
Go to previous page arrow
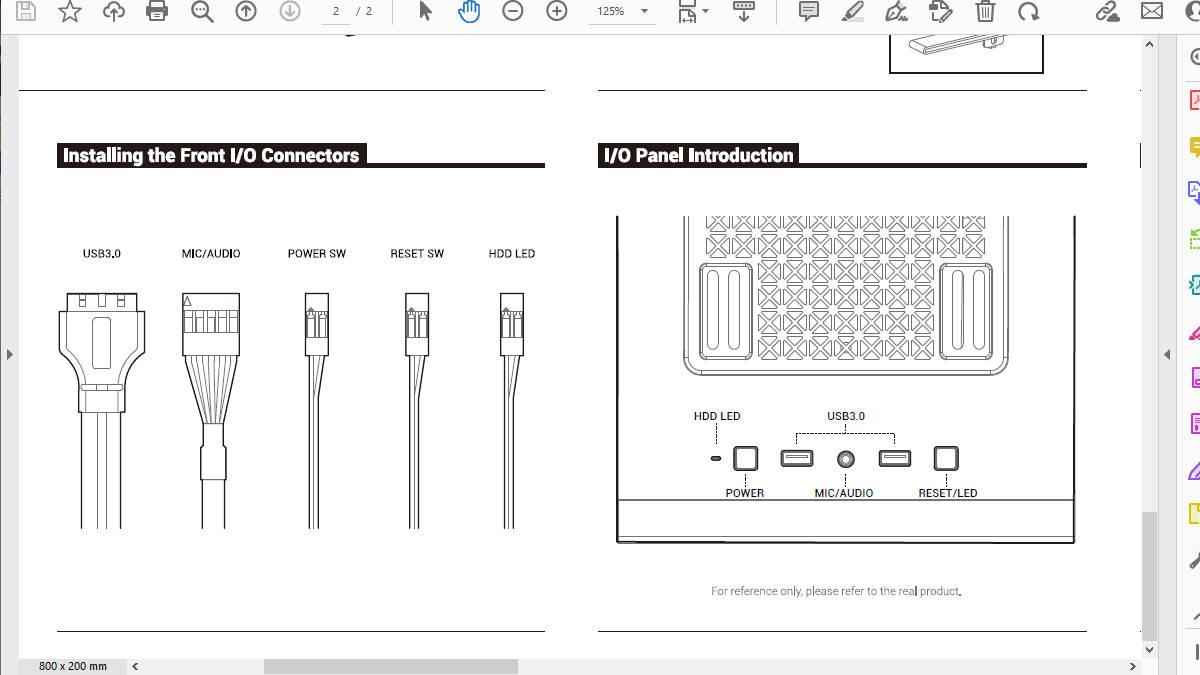pyautogui.click(x=245, y=12)
